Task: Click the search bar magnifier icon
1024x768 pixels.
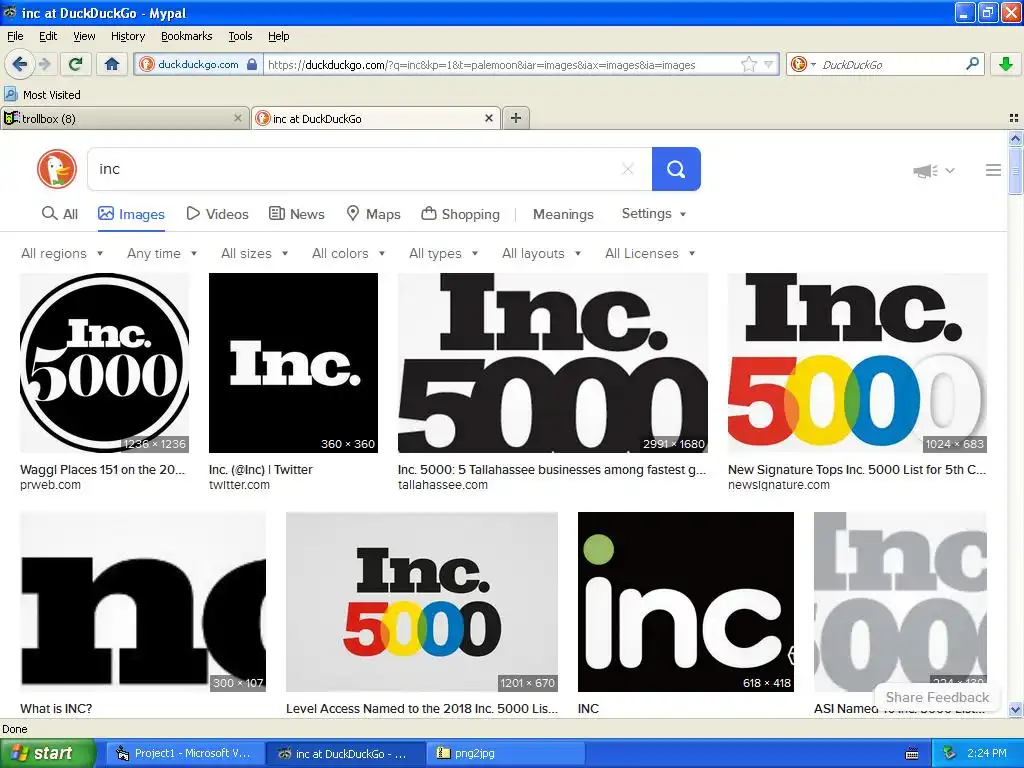Action: 972,64
